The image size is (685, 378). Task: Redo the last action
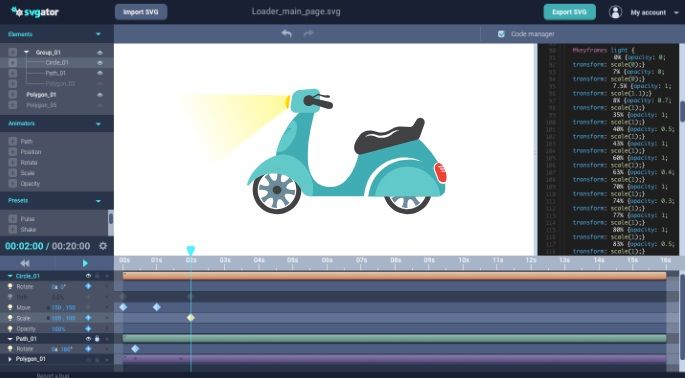(x=308, y=34)
